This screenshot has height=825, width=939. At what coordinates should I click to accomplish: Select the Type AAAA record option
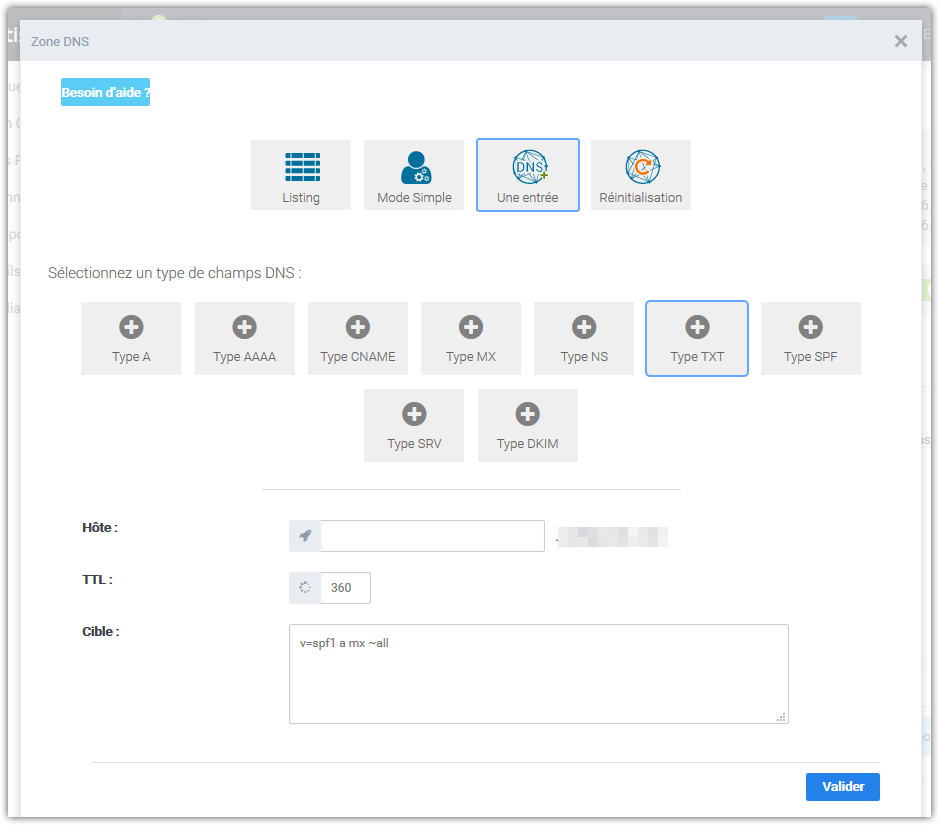pos(244,338)
